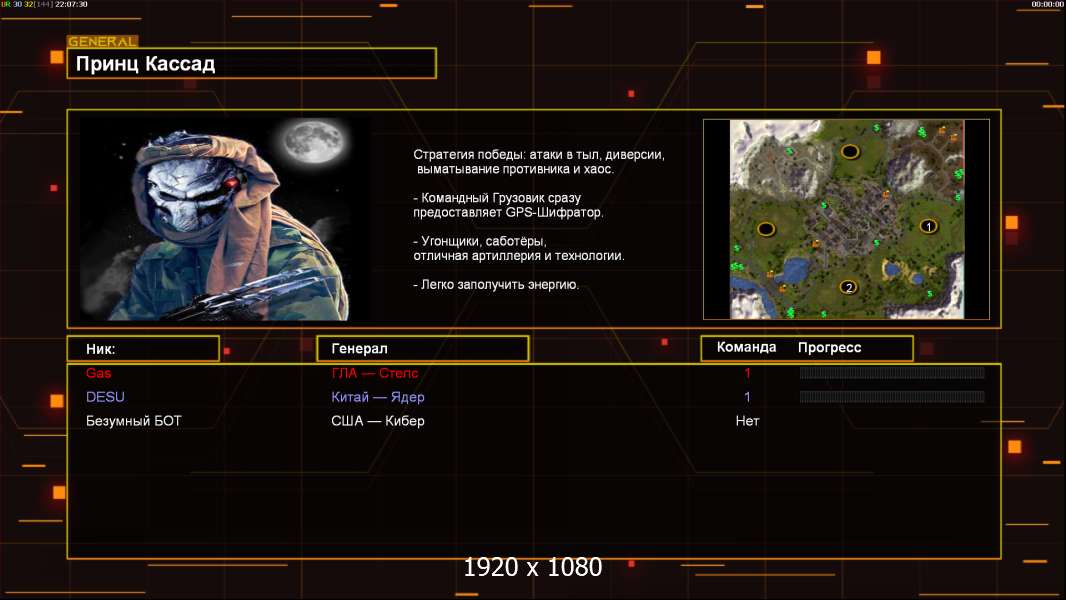This screenshot has height=600, width=1066.
Task: Click the 'Нет' team value for the bot
Action: click(747, 421)
